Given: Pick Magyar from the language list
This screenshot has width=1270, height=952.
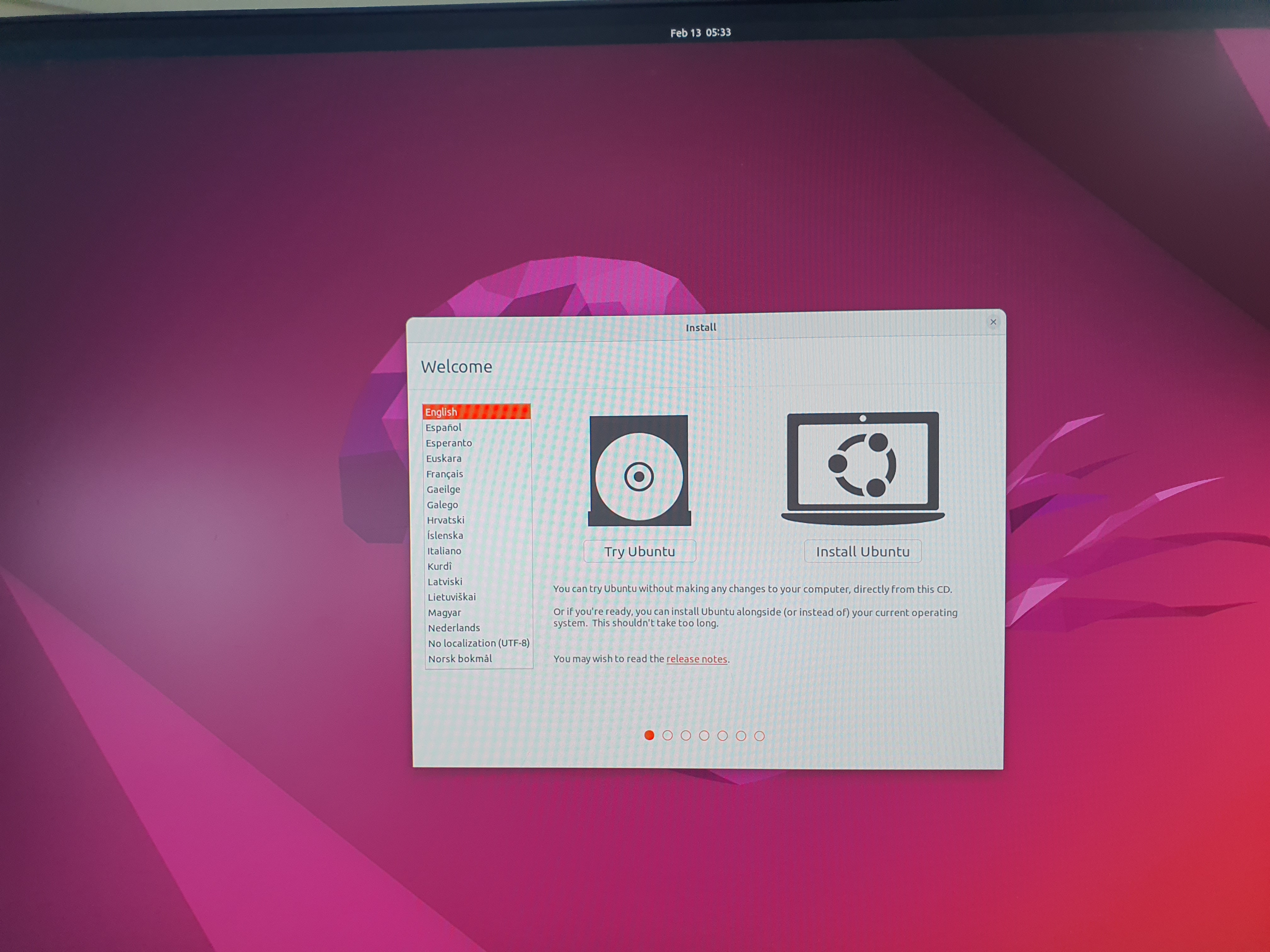Looking at the screenshot, I should [x=479, y=613].
